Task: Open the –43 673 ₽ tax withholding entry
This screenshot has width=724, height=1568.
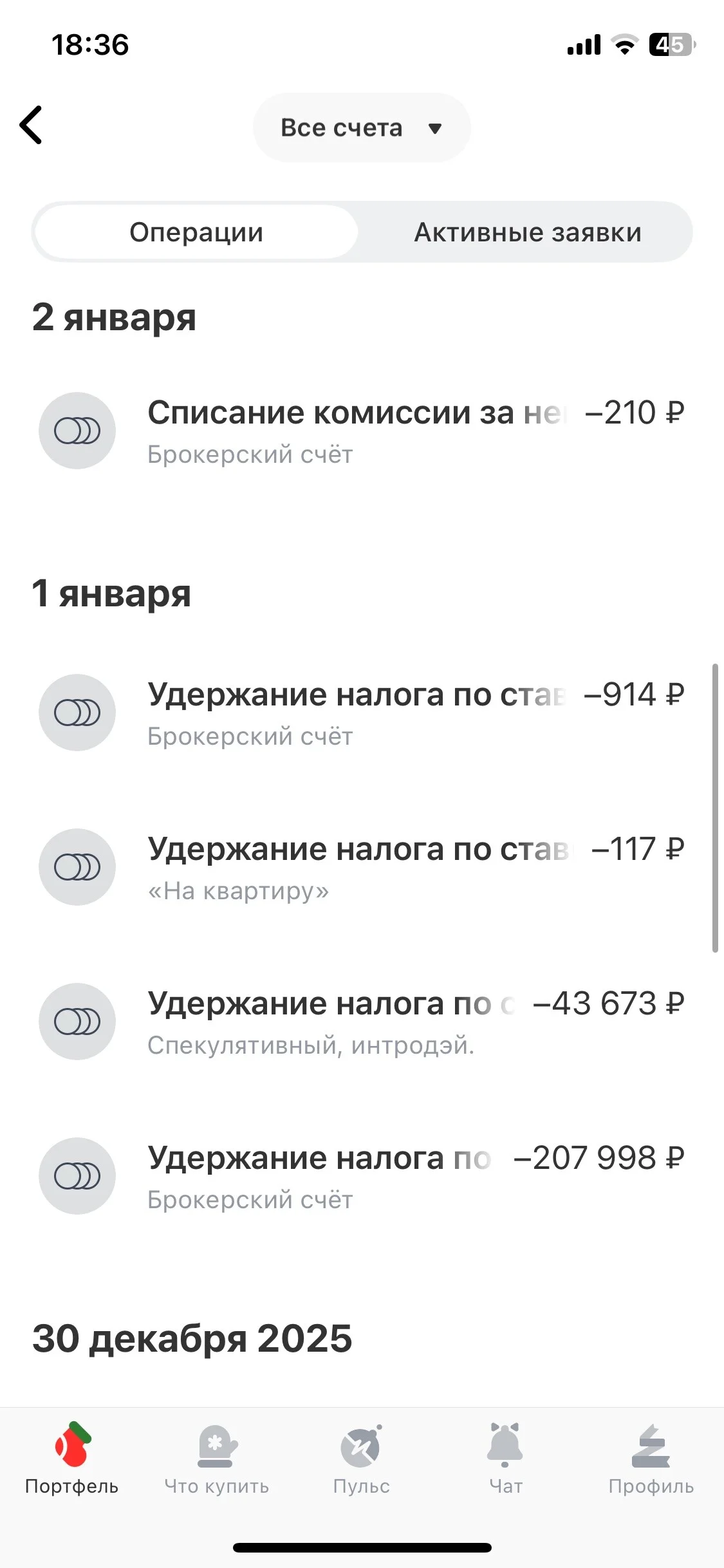Action: [x=362, y=1022]
